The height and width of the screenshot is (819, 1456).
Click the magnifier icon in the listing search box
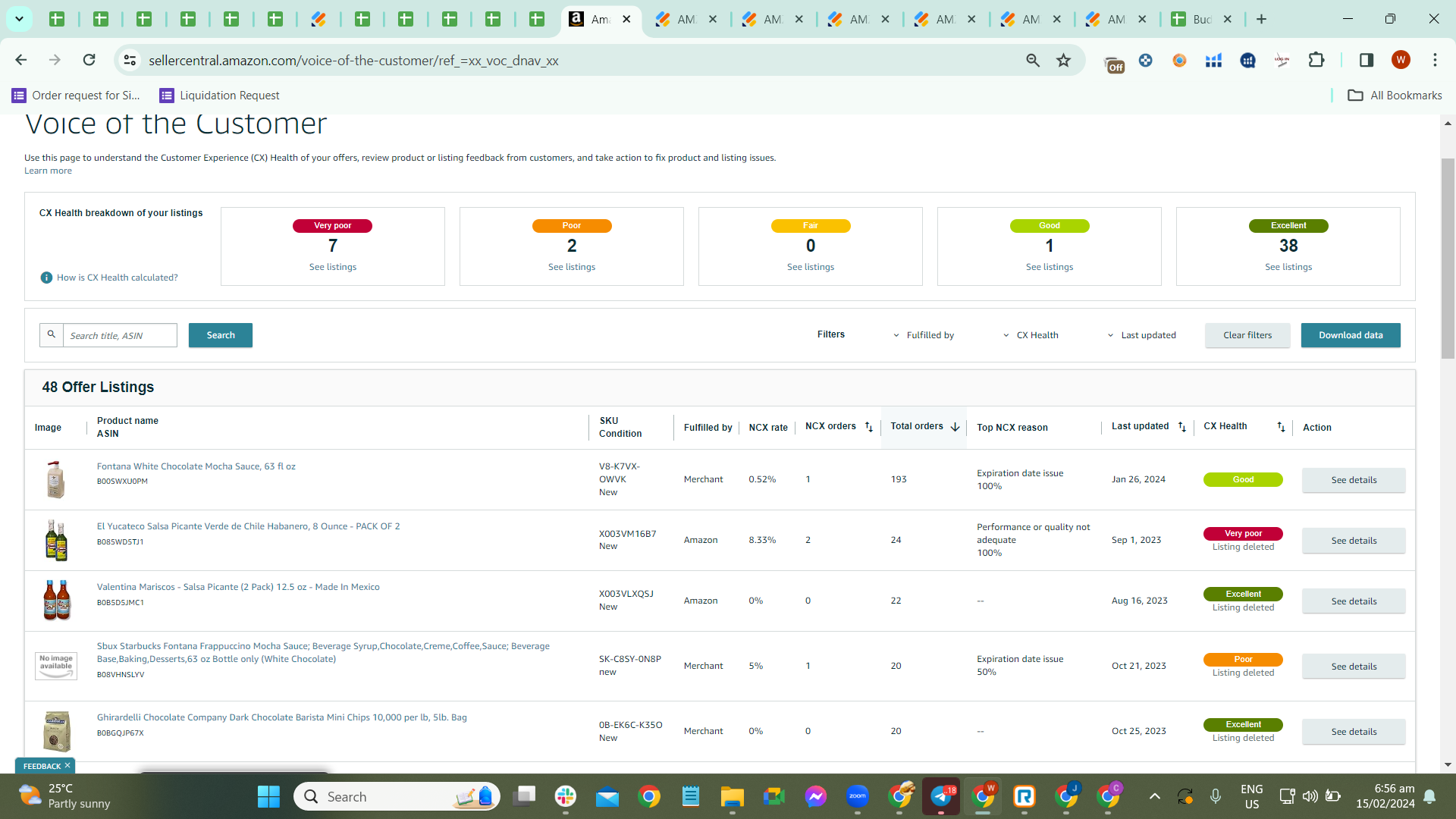point(52,334)
